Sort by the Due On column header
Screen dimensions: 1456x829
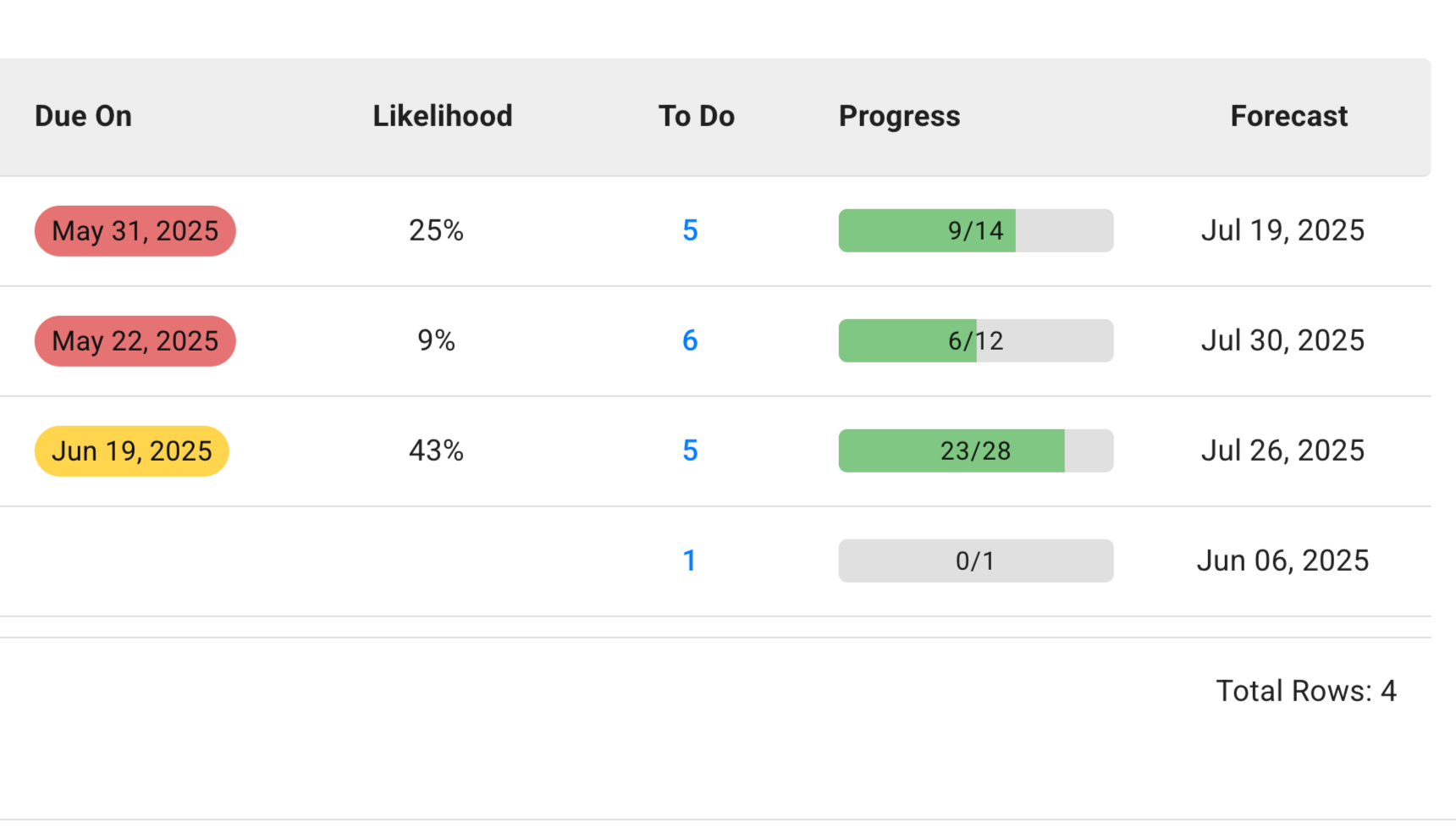[83, 116]
